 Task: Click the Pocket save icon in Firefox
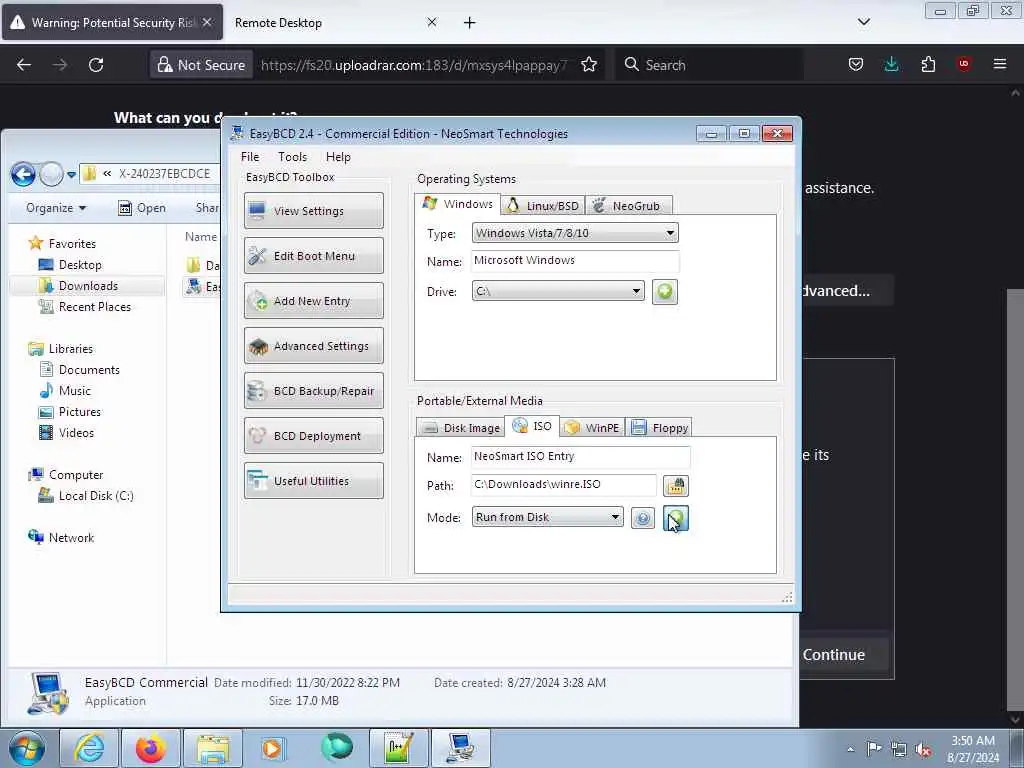point(856,65)
